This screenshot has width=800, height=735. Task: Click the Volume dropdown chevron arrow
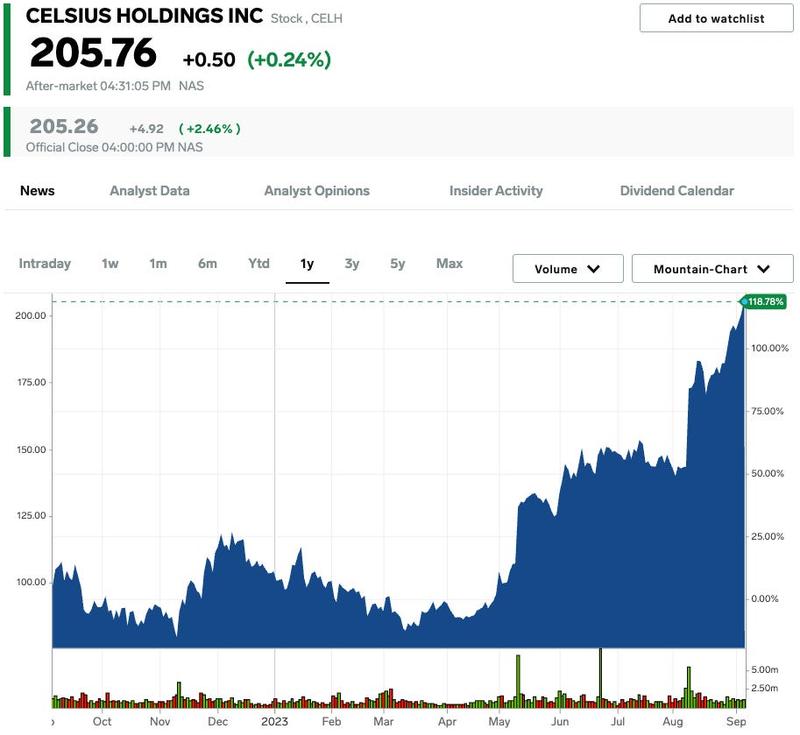click(593, 269)
